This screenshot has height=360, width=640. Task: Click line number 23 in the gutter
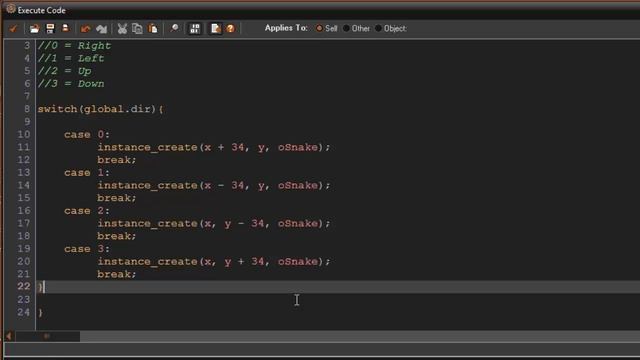tap(24, 300)
